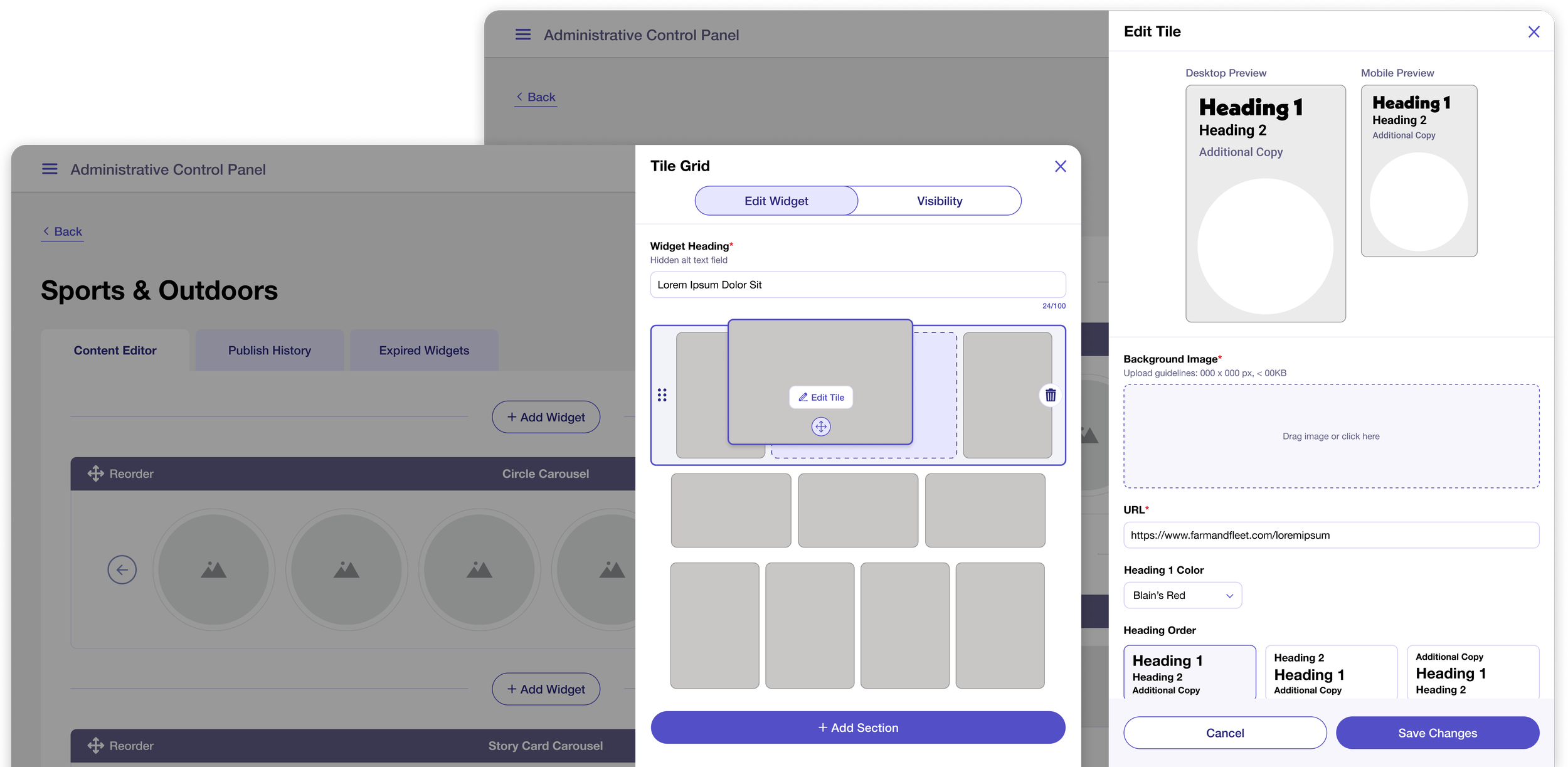Image resolution: width=1568 pixels, height=767 pixels.
Task: Click Reorder icon on Story Card Carousel
Action: 95,746
